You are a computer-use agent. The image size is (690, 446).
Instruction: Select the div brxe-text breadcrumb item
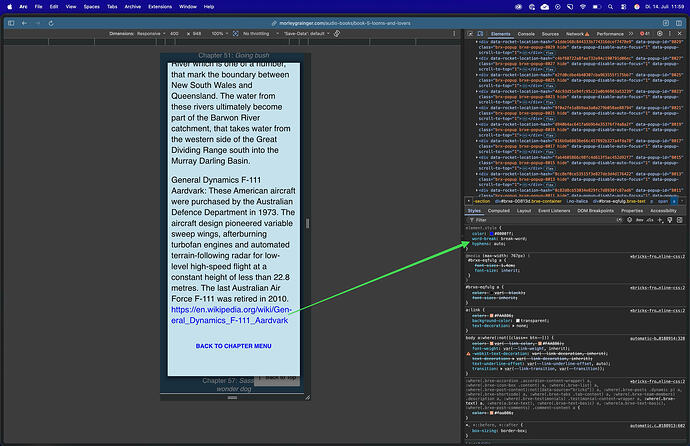619,201
